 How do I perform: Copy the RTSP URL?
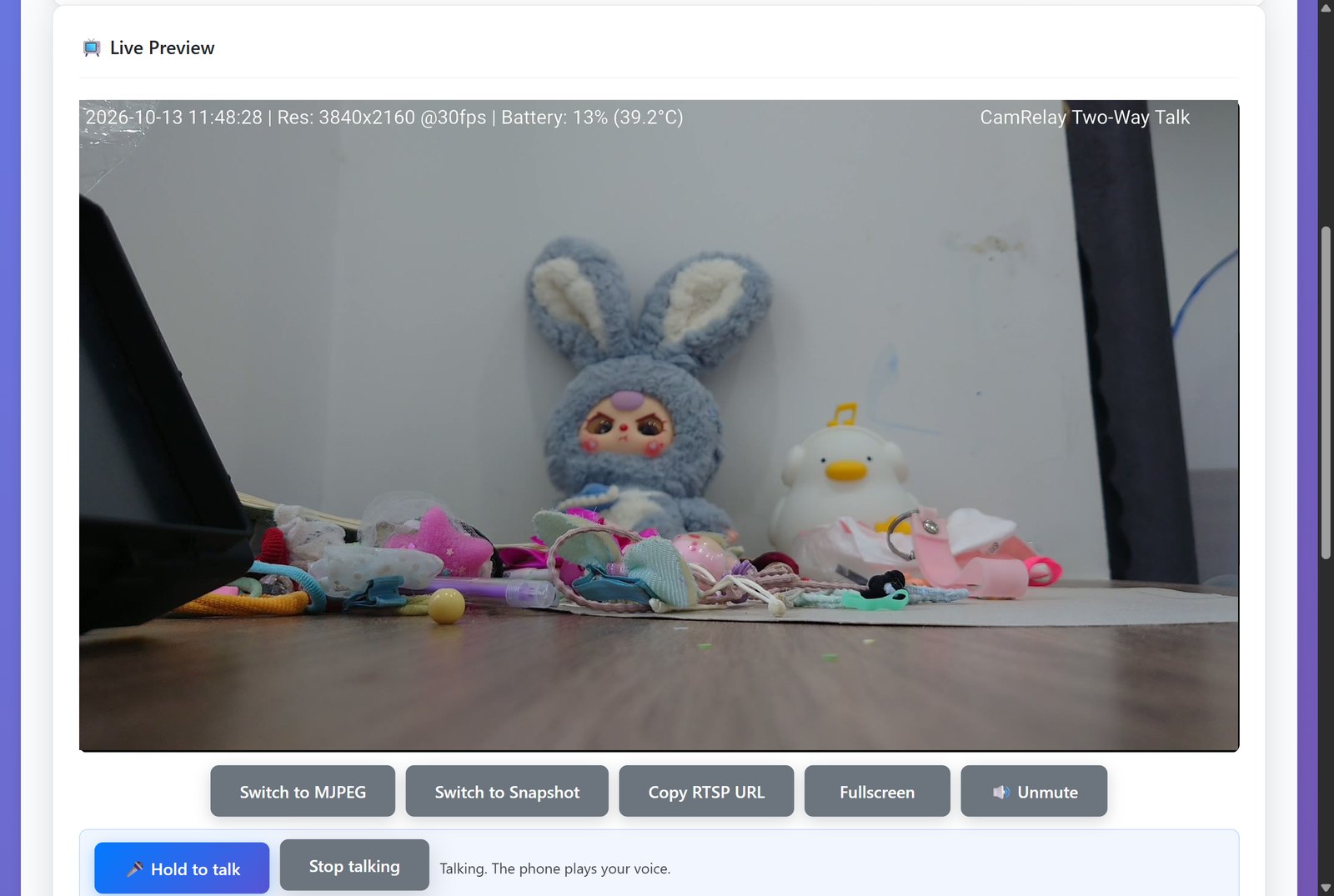pos(706,791)
